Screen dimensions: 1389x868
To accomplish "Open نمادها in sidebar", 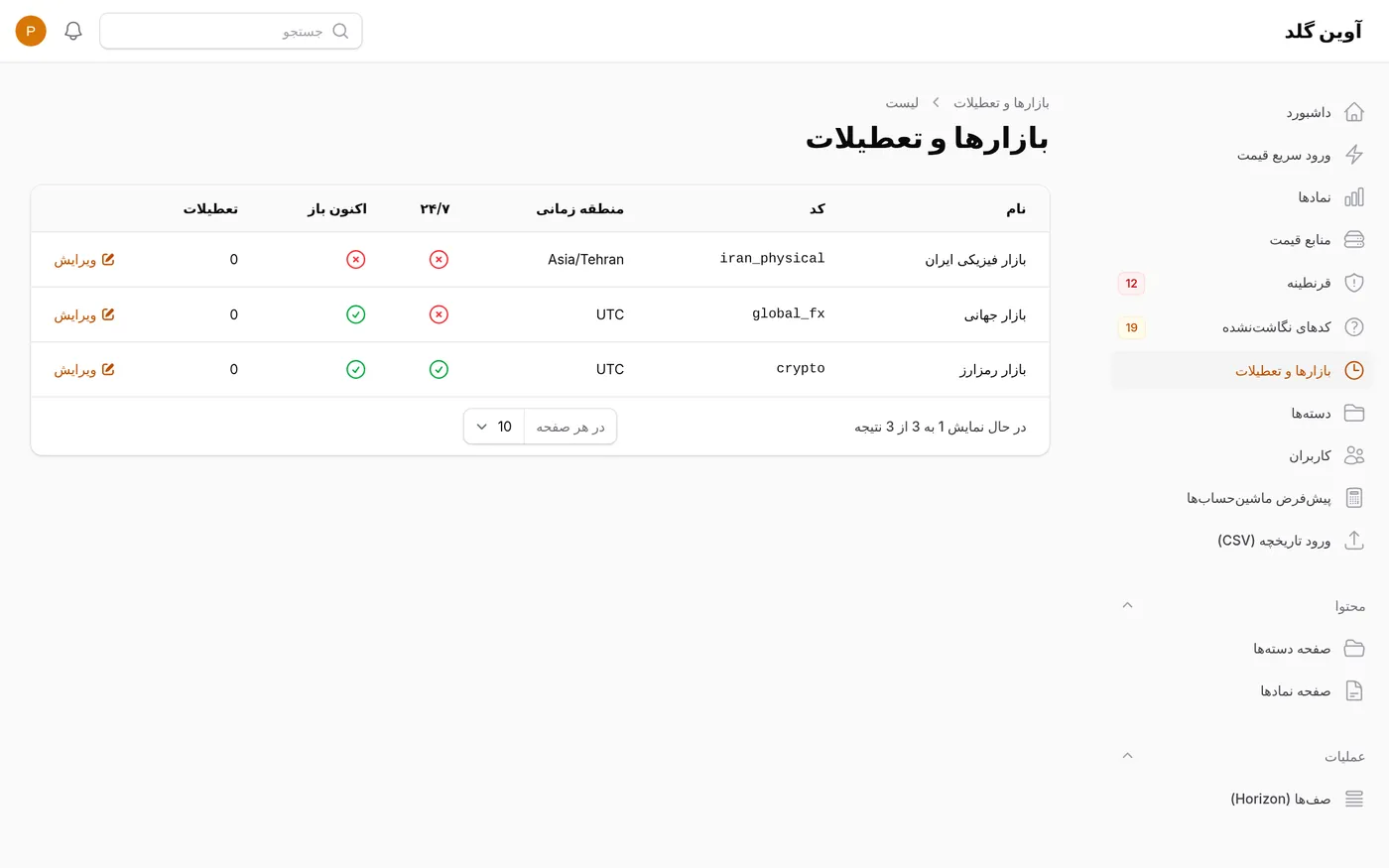I will coord(1242,197).
